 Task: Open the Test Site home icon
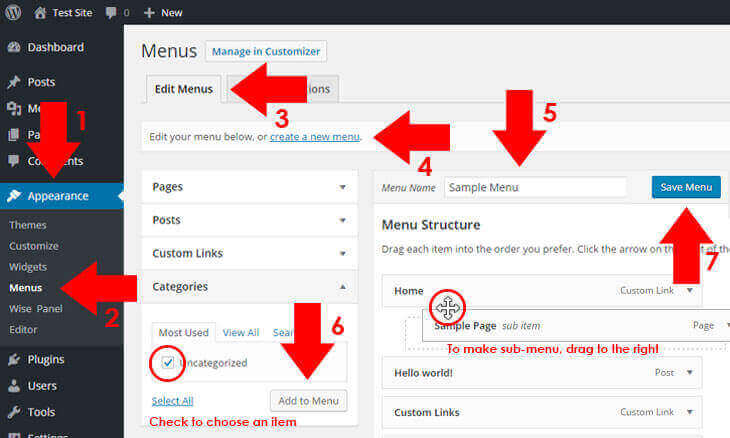tap(41, 13)
